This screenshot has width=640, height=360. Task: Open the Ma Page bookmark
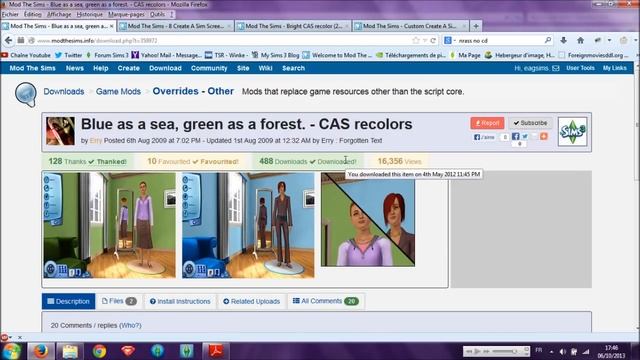(465, 55)
